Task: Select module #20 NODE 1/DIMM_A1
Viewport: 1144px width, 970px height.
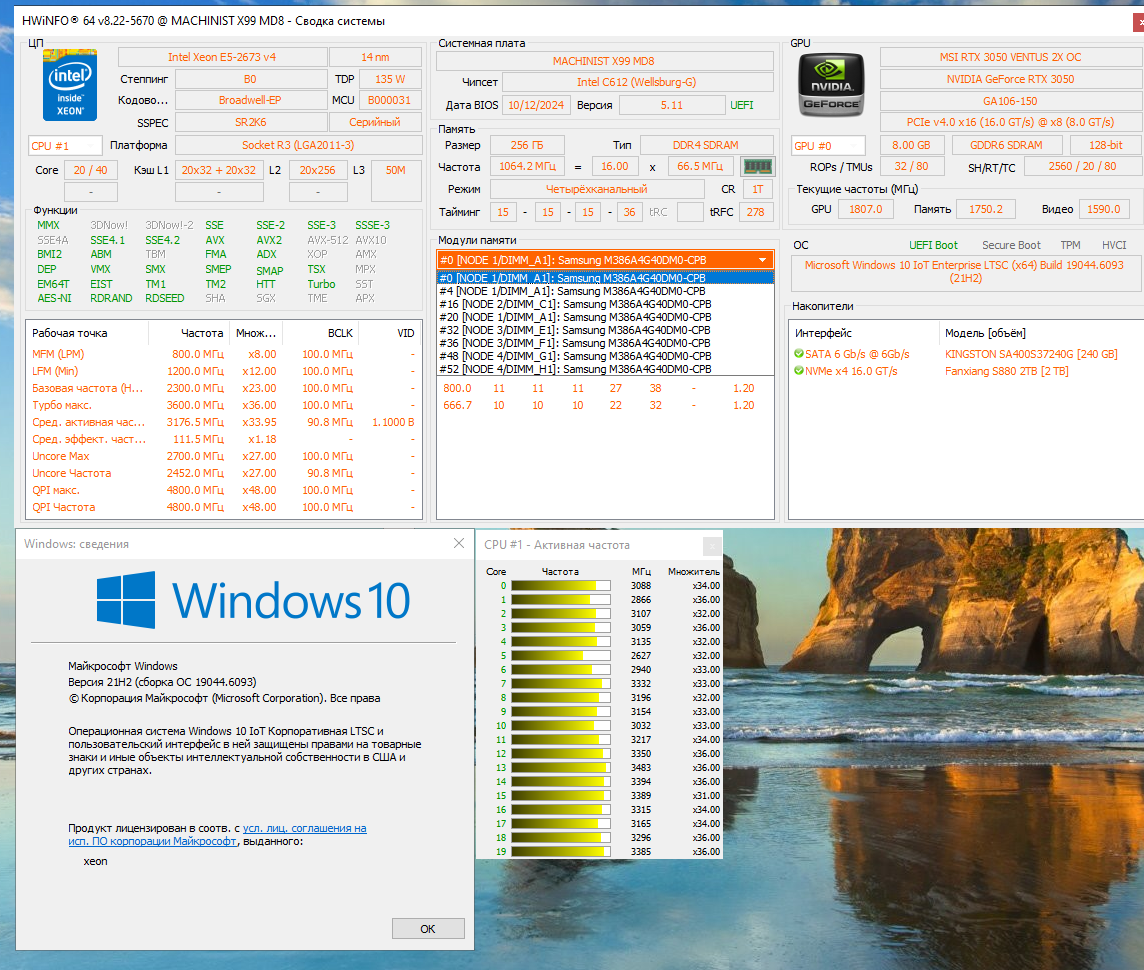Action: click(x=605, y=317)
